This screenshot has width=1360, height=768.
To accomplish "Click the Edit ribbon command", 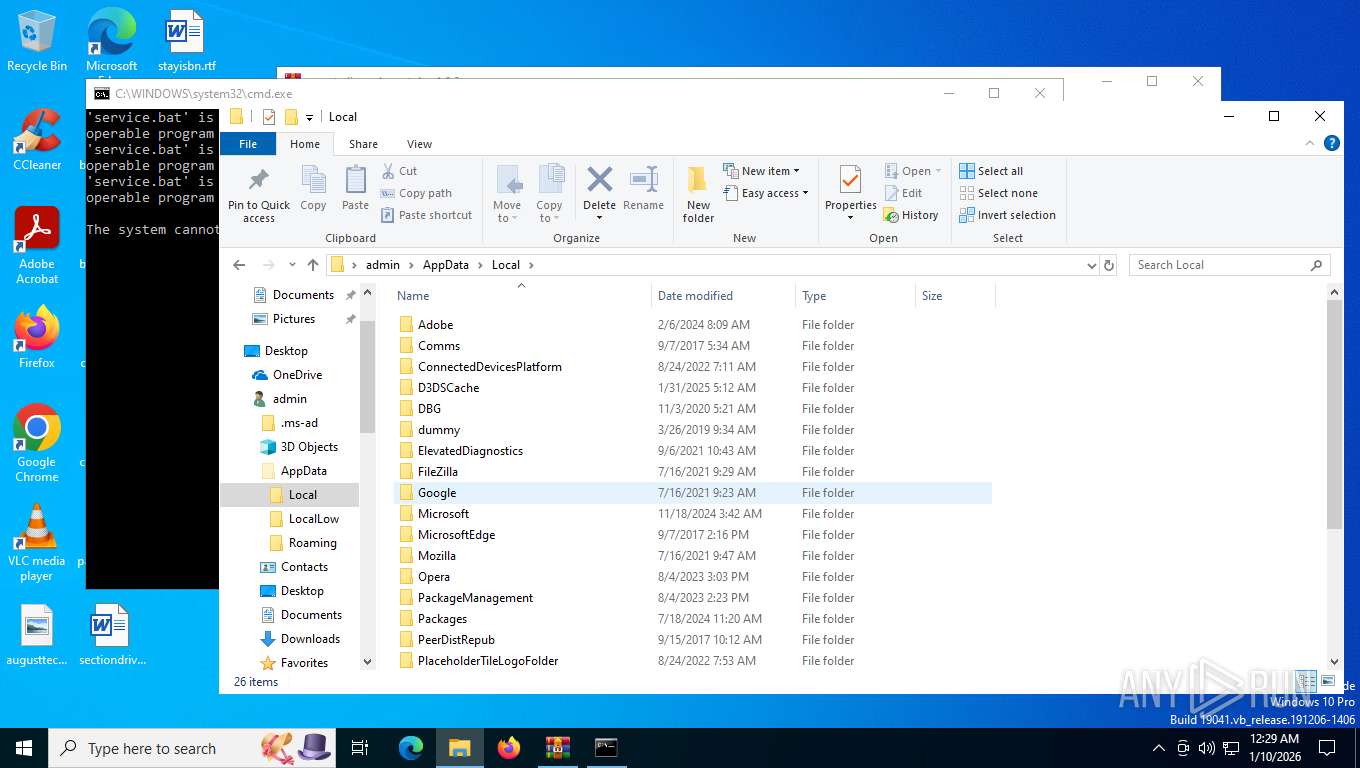I will [x=903, y=193].
